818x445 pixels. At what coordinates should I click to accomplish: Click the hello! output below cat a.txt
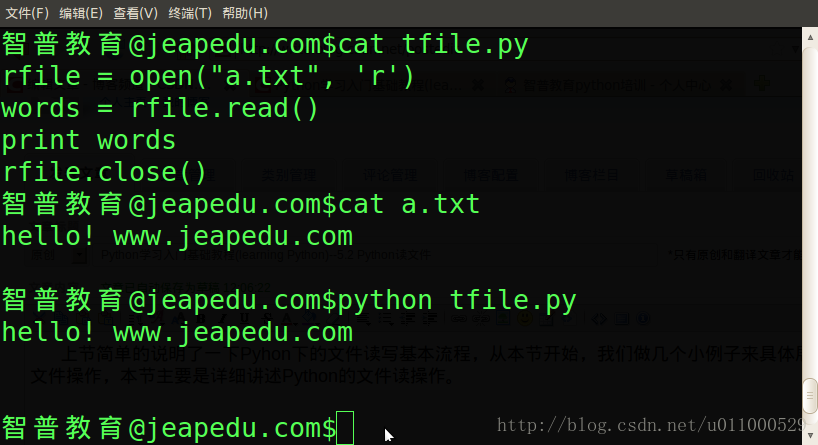coord(177,236)
